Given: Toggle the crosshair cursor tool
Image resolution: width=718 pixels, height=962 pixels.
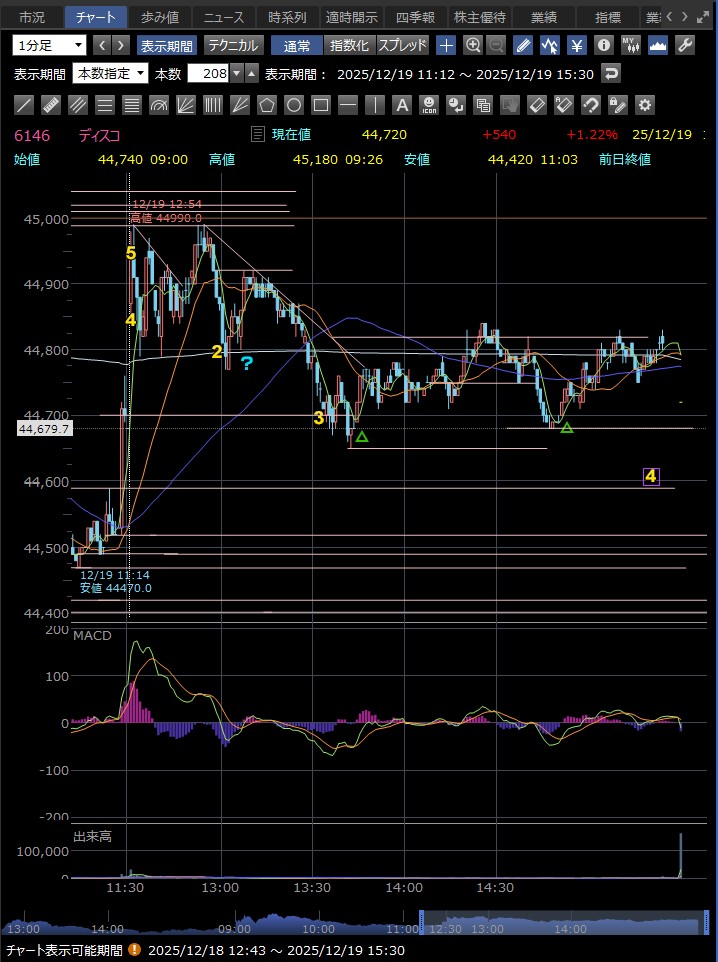Looking at the screenshot, I should (447, 45).
